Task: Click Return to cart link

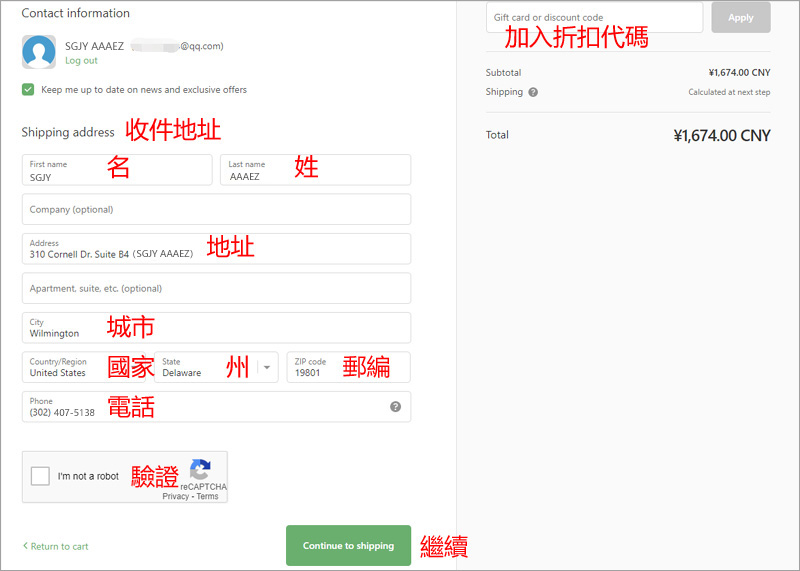Action: pos(56,546)
